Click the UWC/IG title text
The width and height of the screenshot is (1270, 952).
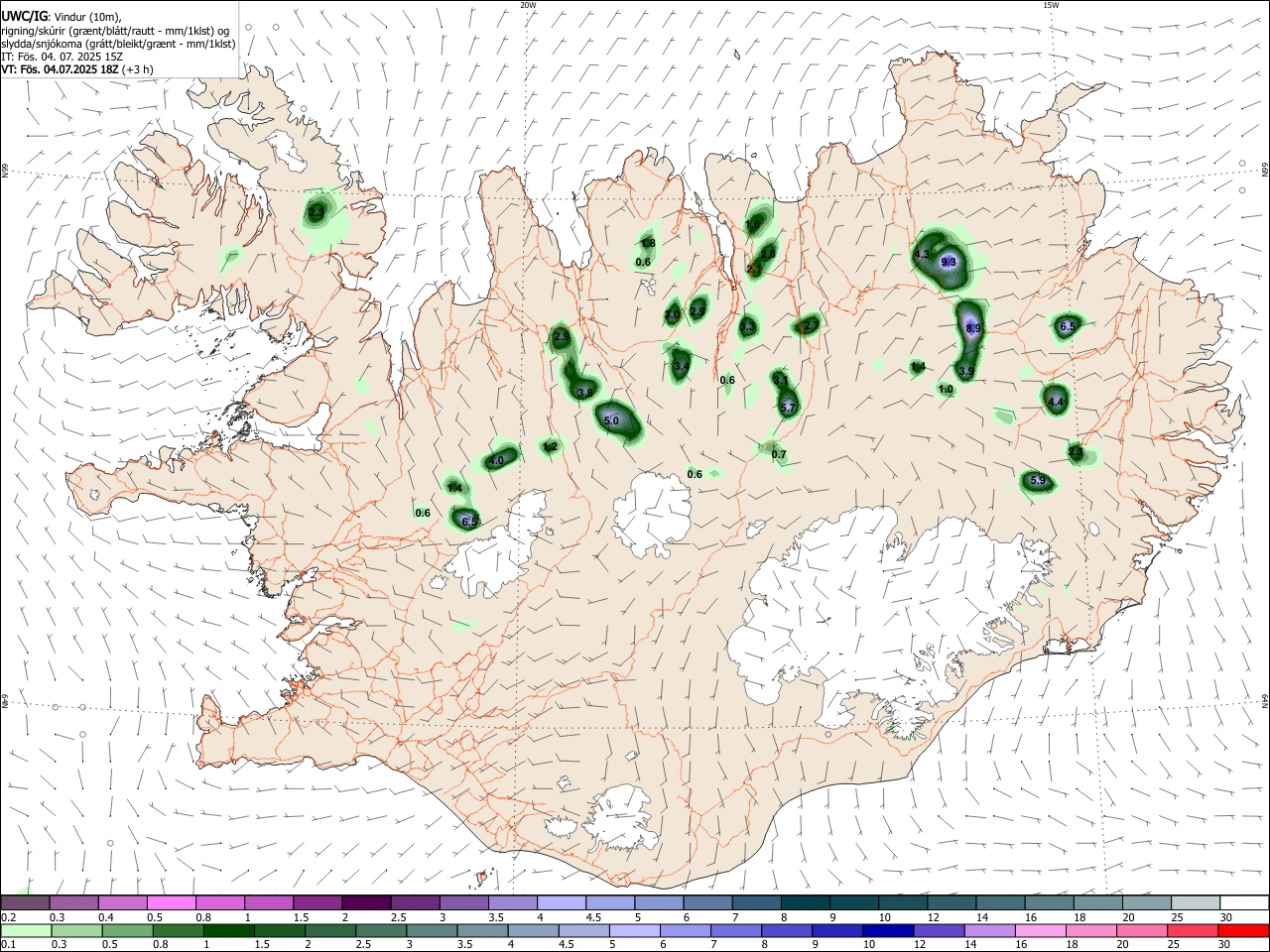(x=24, y=16)
